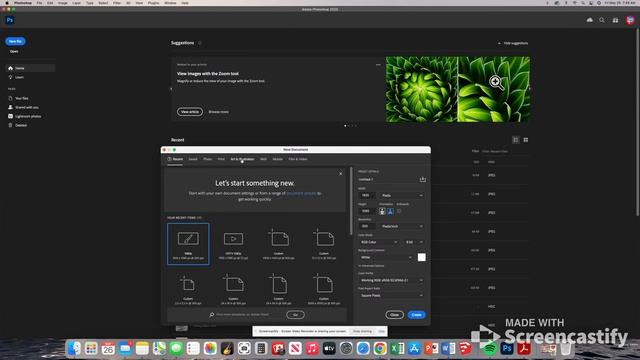Click the Adobe Stock search magnifier icon
The height and width of the screenshot is (360, 640).
(211, 315)
